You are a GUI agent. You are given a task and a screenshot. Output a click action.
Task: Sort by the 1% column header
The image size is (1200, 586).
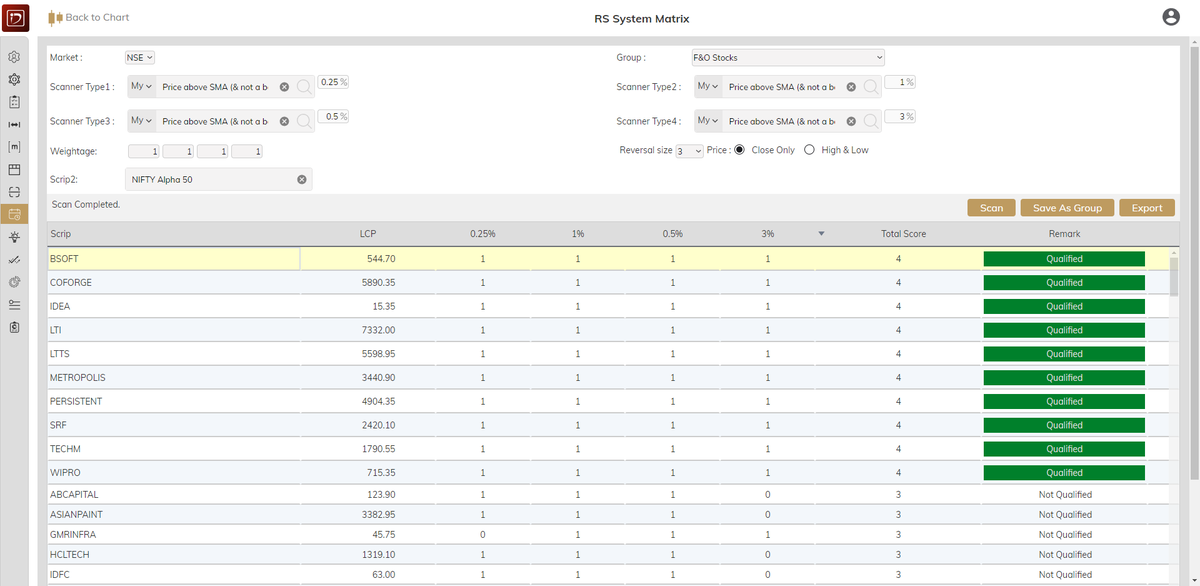tap(578, 234)
